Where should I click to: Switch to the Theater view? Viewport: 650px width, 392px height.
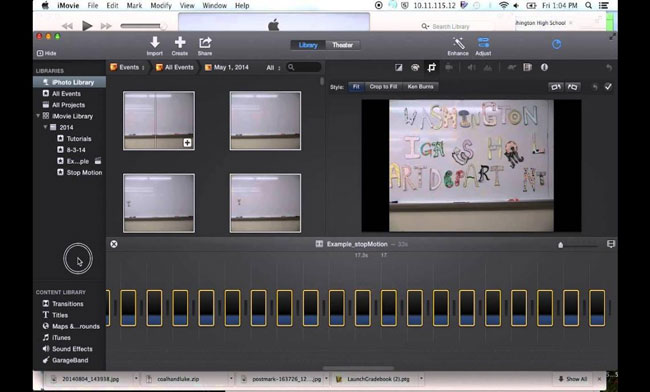(342, 45)
